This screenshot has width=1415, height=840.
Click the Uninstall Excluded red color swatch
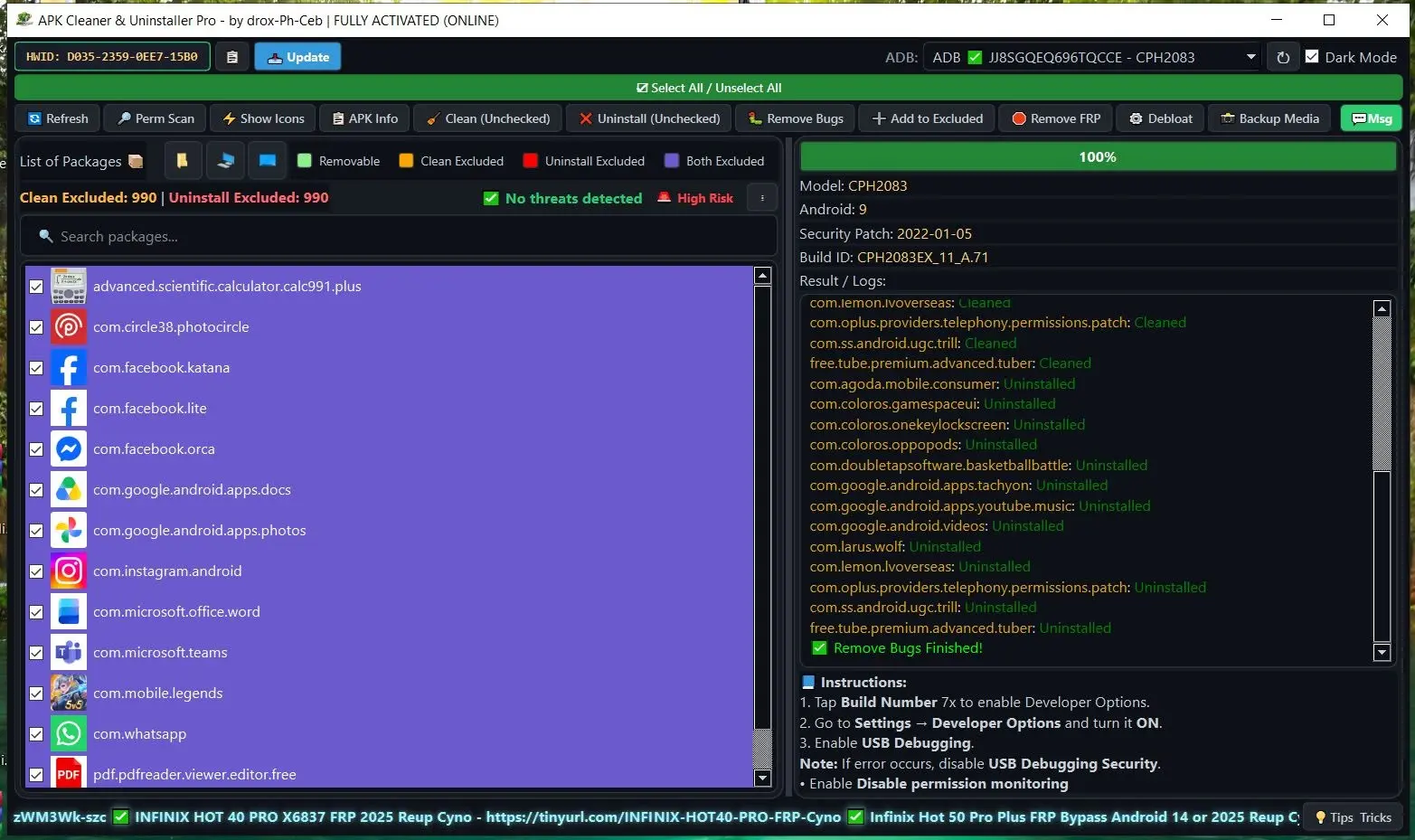pyautogui.click(x=531, y=161)
